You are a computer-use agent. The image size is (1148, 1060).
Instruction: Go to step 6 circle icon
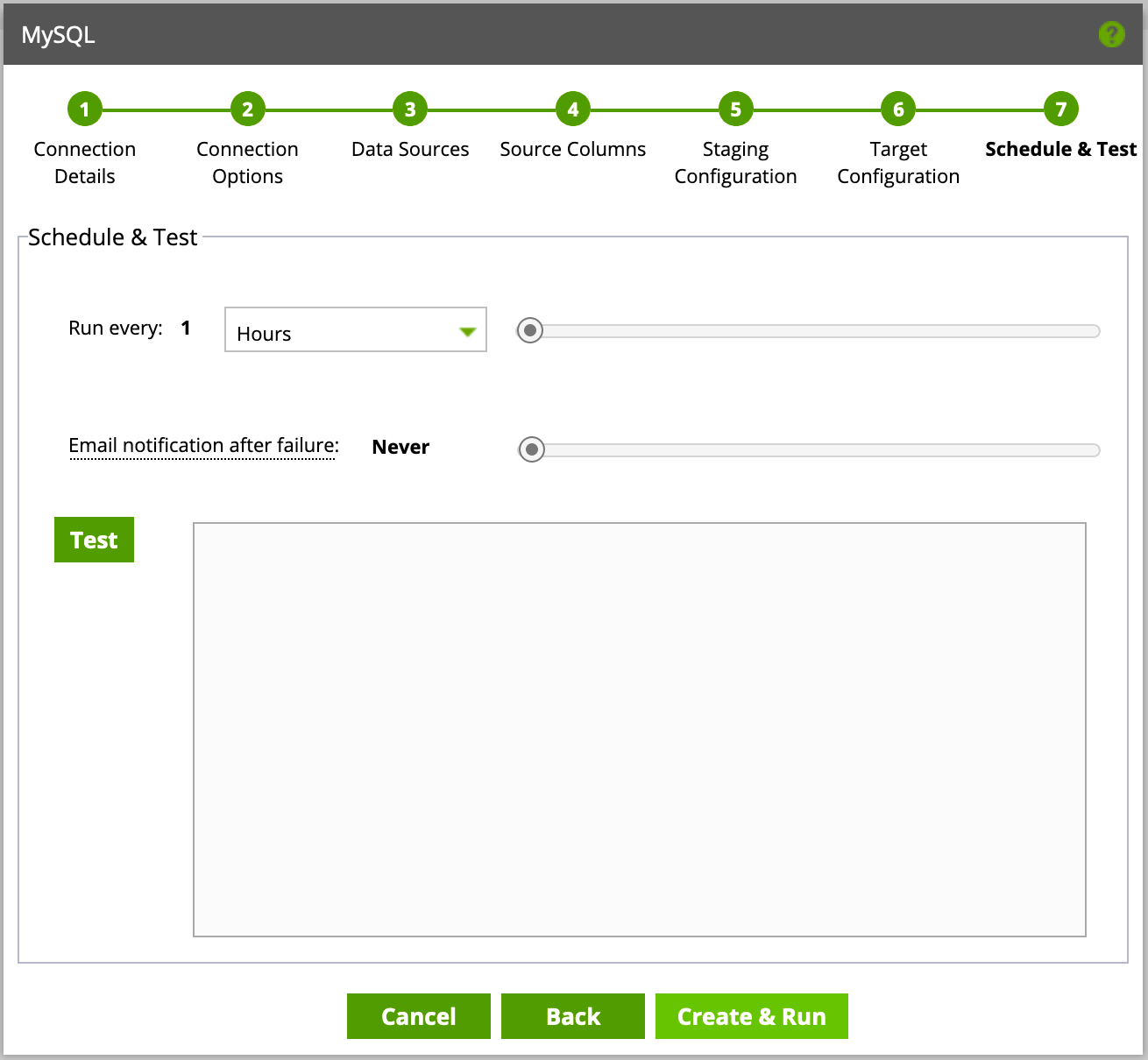click(898, 110)
